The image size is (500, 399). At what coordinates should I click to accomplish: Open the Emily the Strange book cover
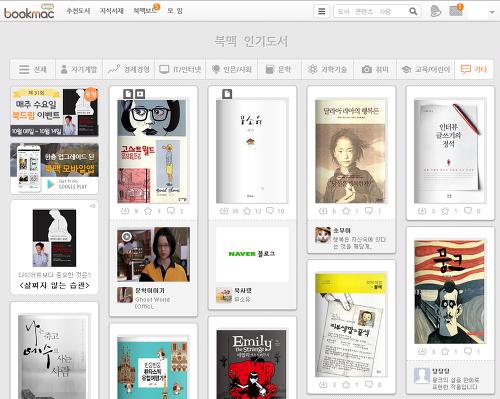pyautogui.click(x=252, y=364)
